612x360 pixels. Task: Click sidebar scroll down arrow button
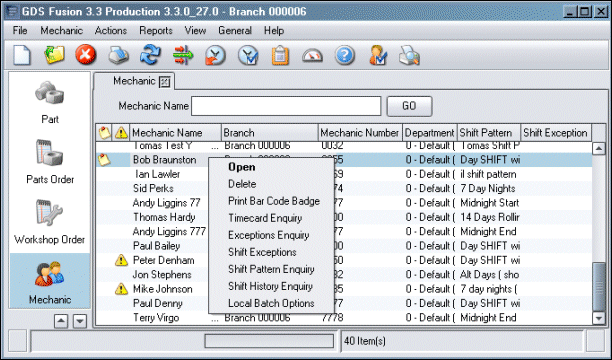pos(80,321)
